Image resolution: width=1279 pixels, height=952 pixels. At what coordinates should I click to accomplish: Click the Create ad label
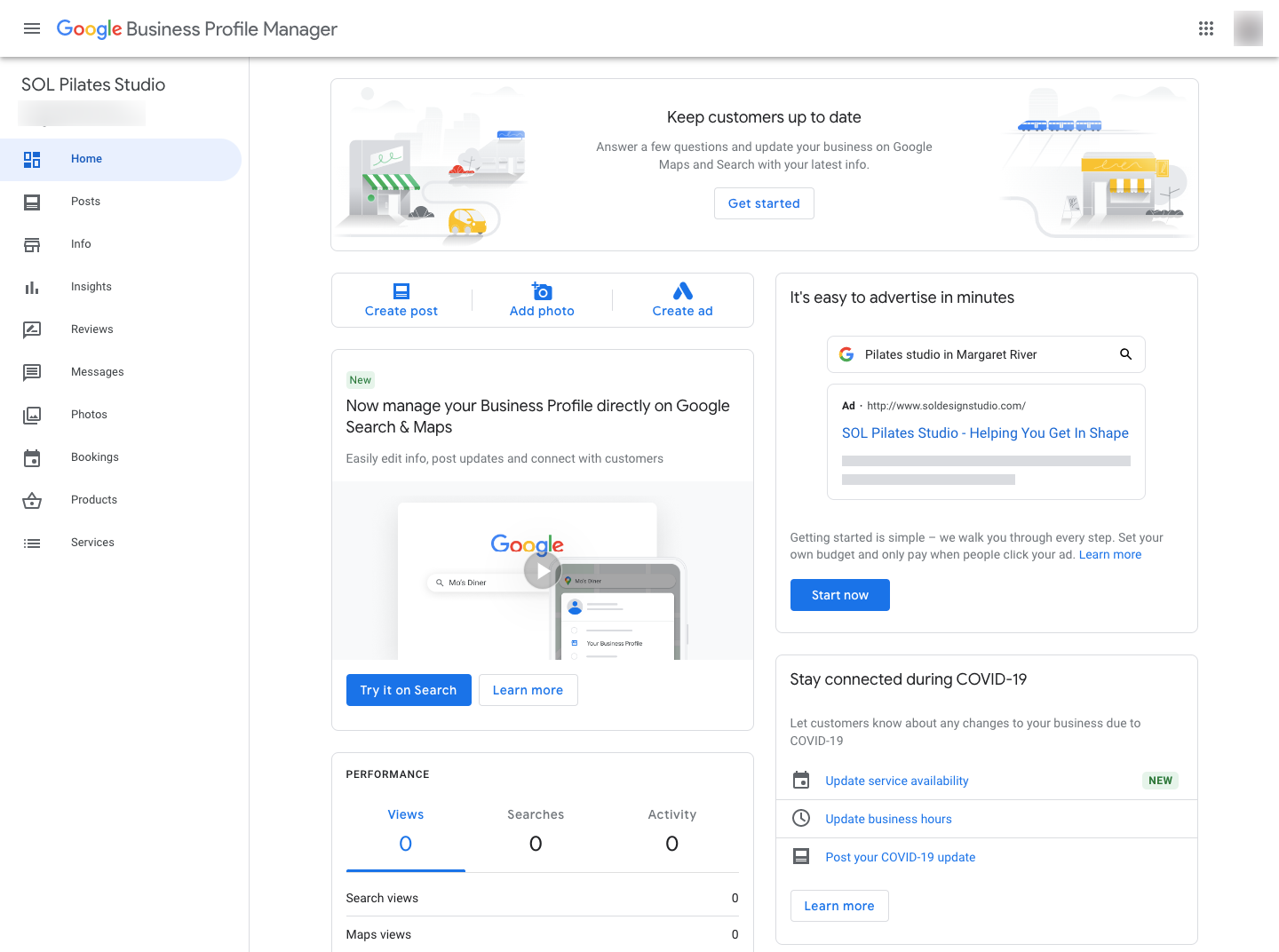(x=682, y=311)
